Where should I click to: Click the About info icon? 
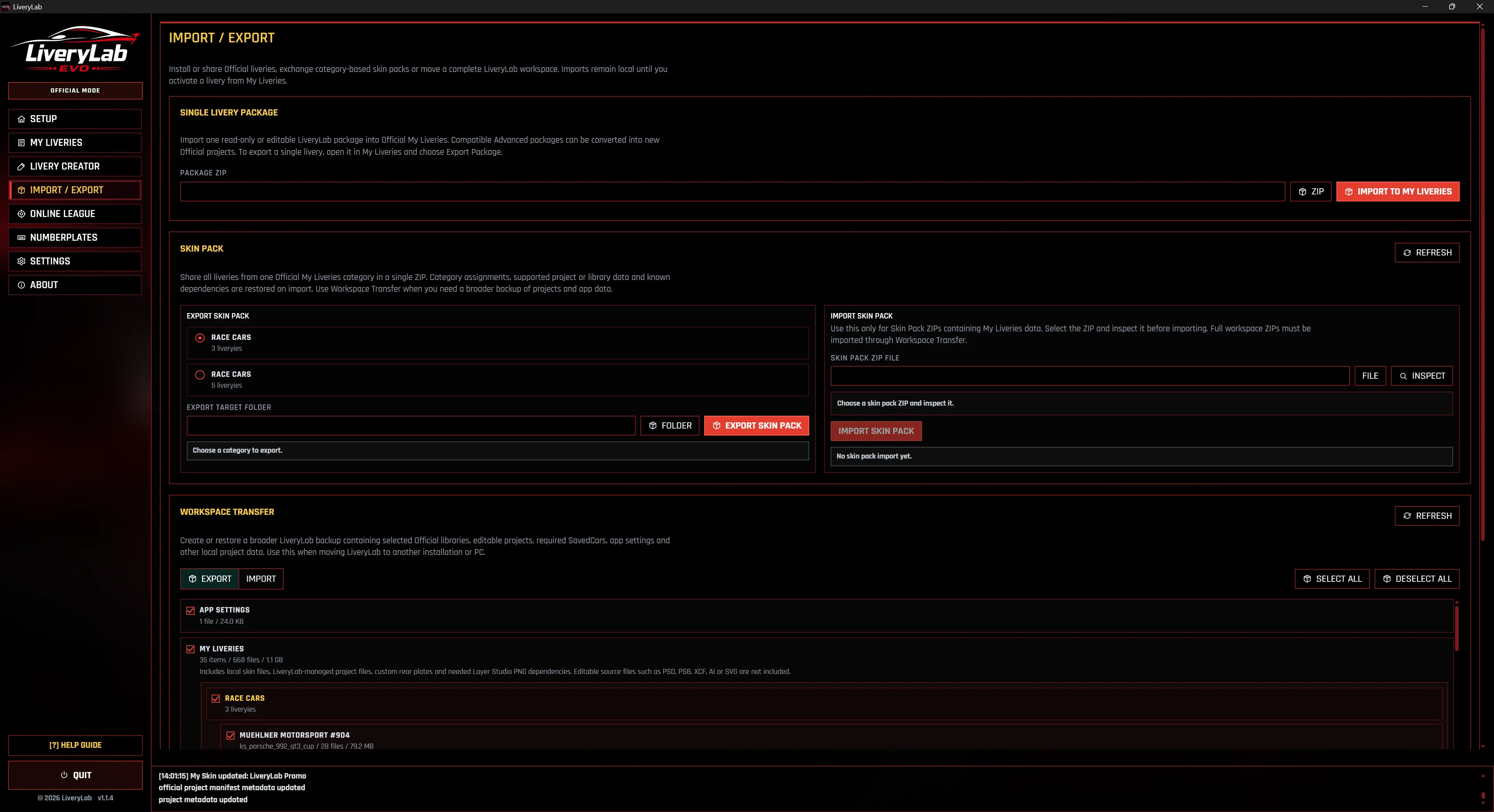tap(21, 285)
